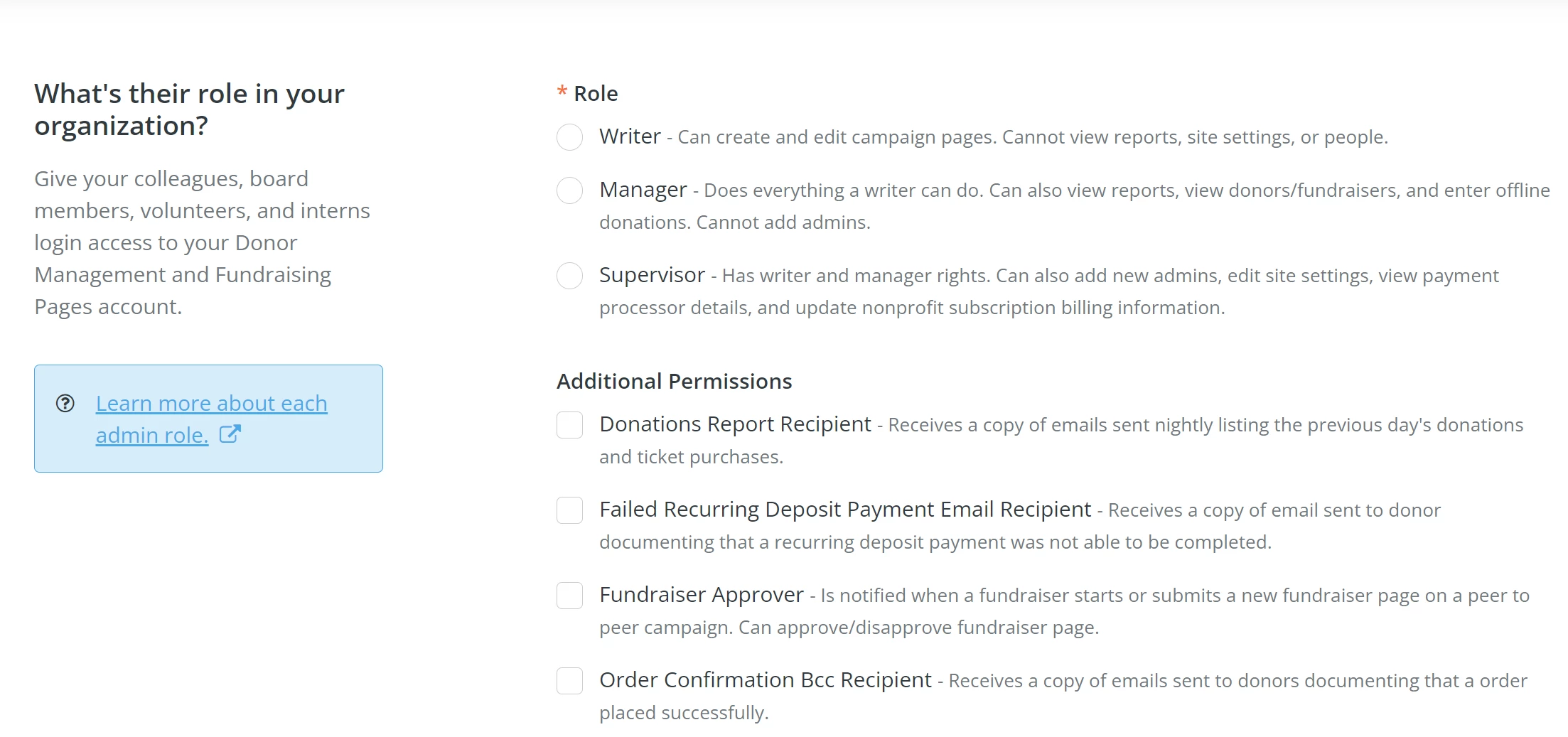Image resolution: width=1568 pixels, height=737 pixels.
Task: Click the Fundraiser Approver label text
Action: (702, 595)
